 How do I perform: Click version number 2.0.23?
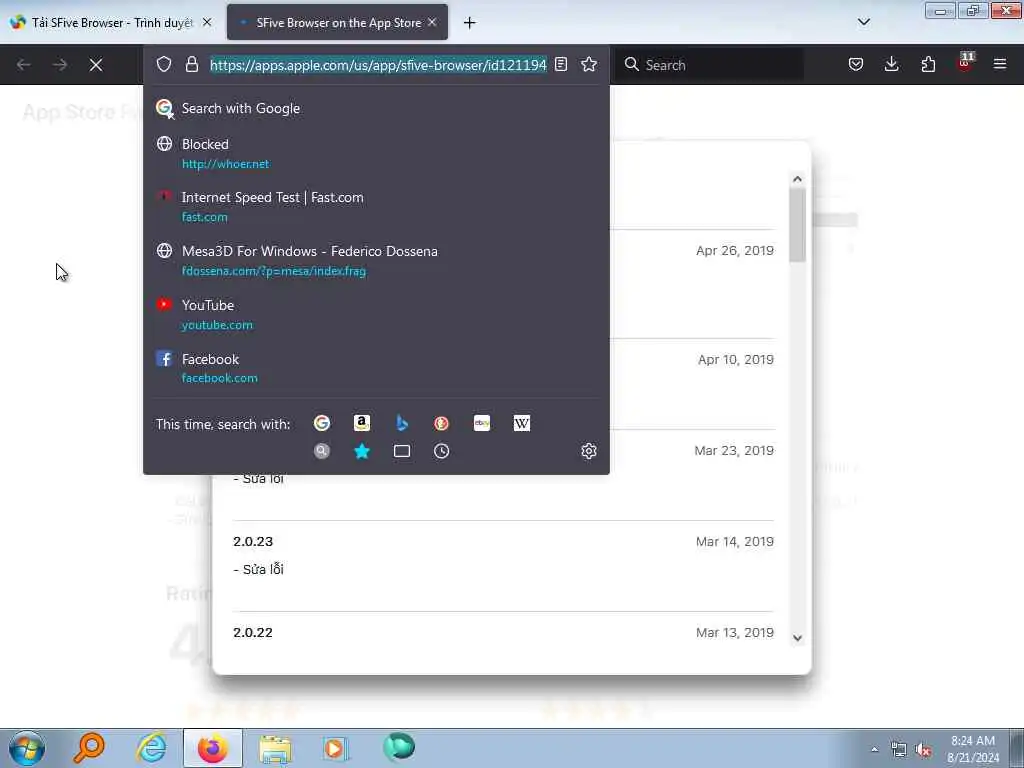coord(253,541)
